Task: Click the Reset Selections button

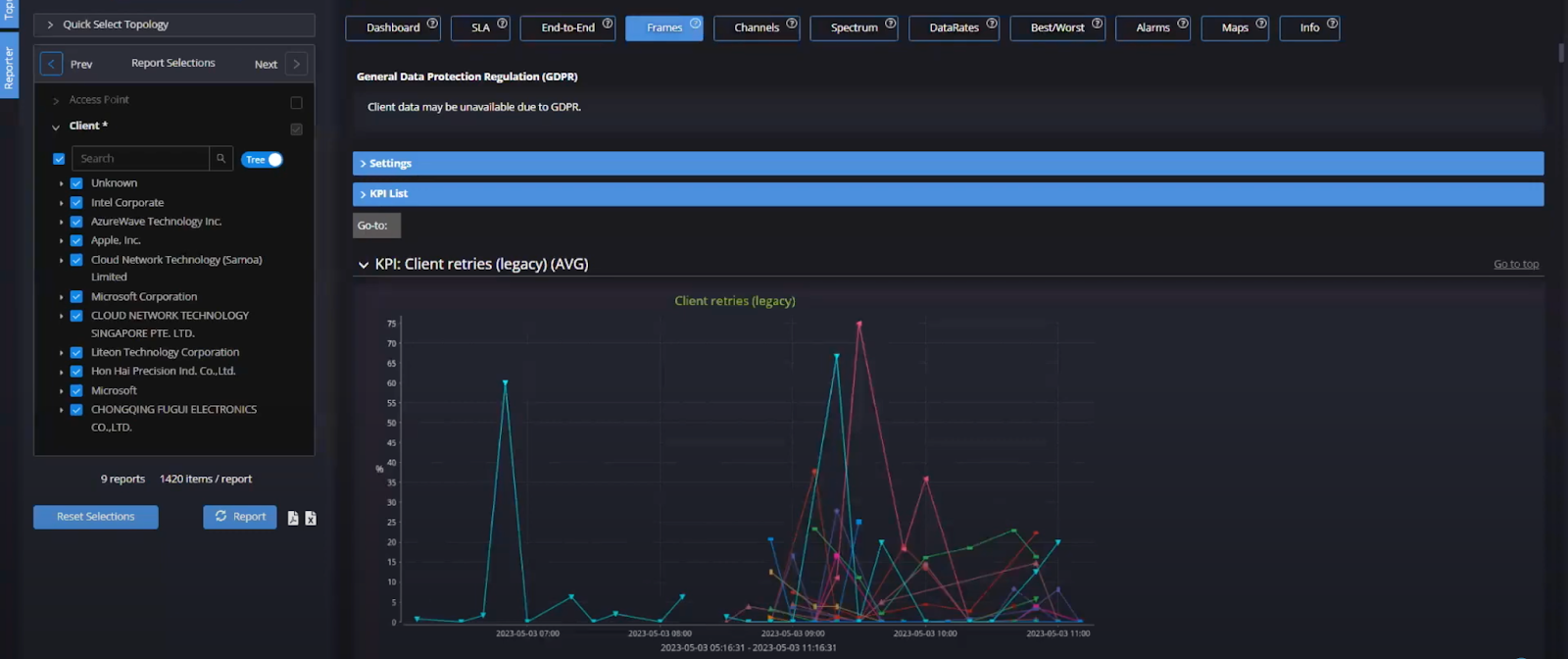Action: point(96,517)
